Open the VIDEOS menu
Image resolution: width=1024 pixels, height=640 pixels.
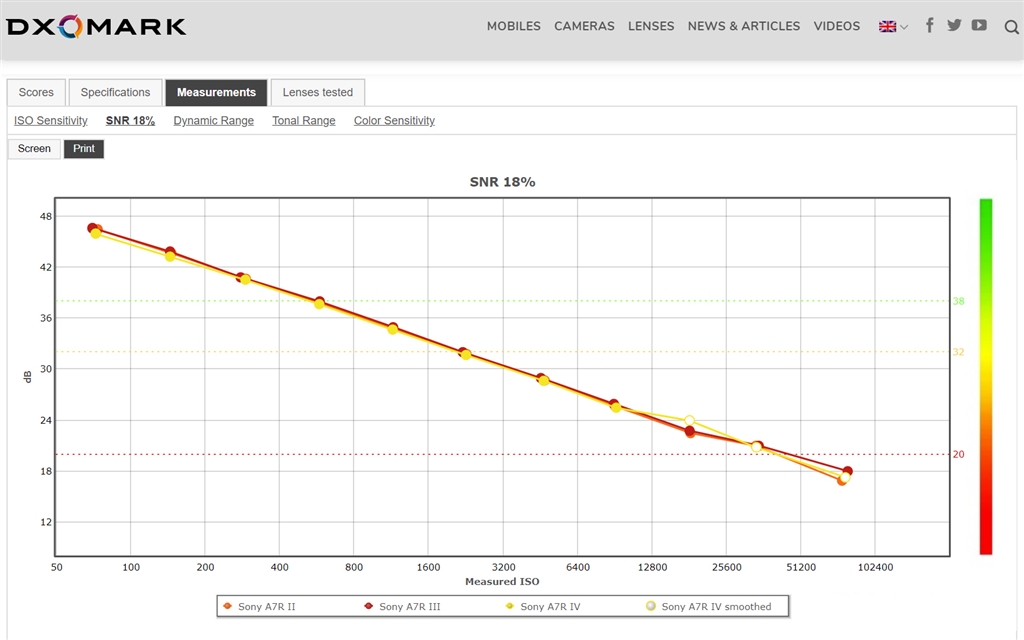click(837, 26)
